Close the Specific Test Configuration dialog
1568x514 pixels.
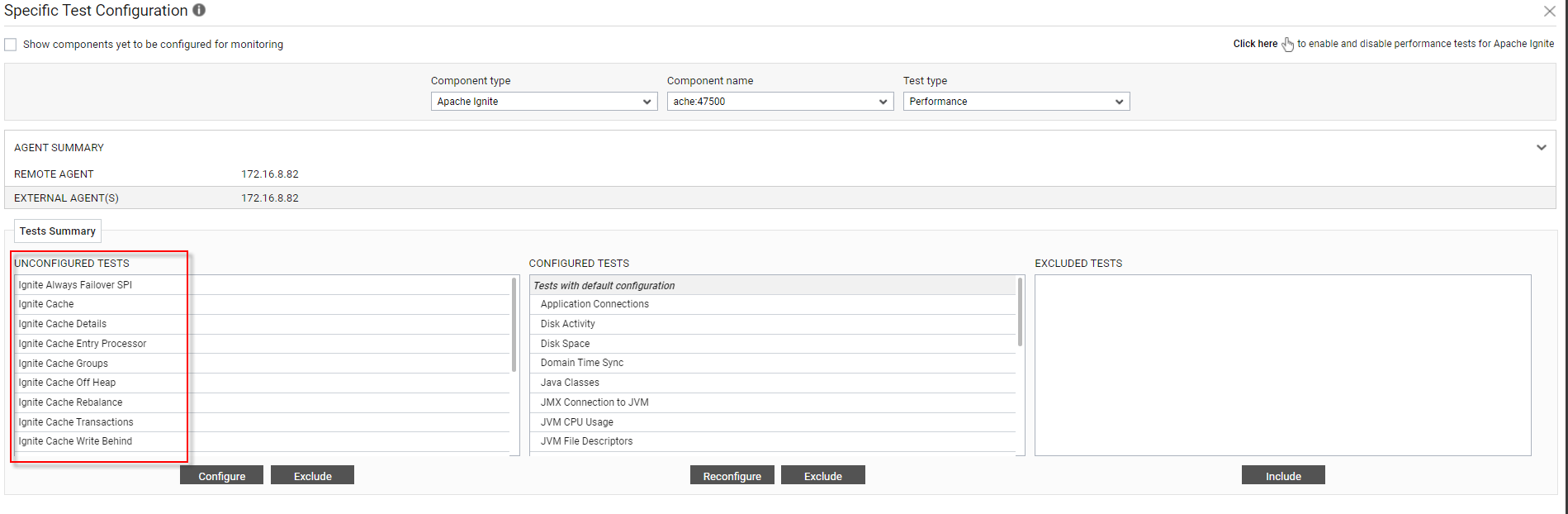1550,11
